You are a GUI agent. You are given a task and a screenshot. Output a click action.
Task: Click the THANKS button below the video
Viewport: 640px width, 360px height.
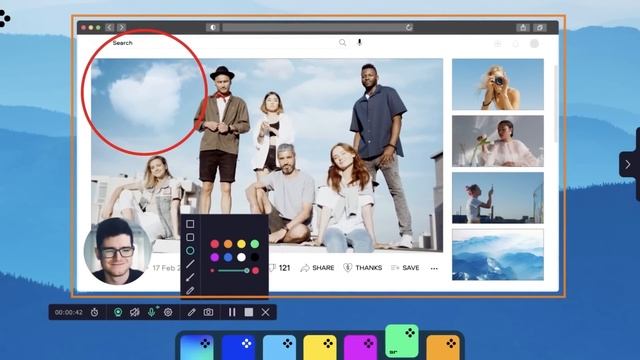pyautogui.click(x=363, y=268)
